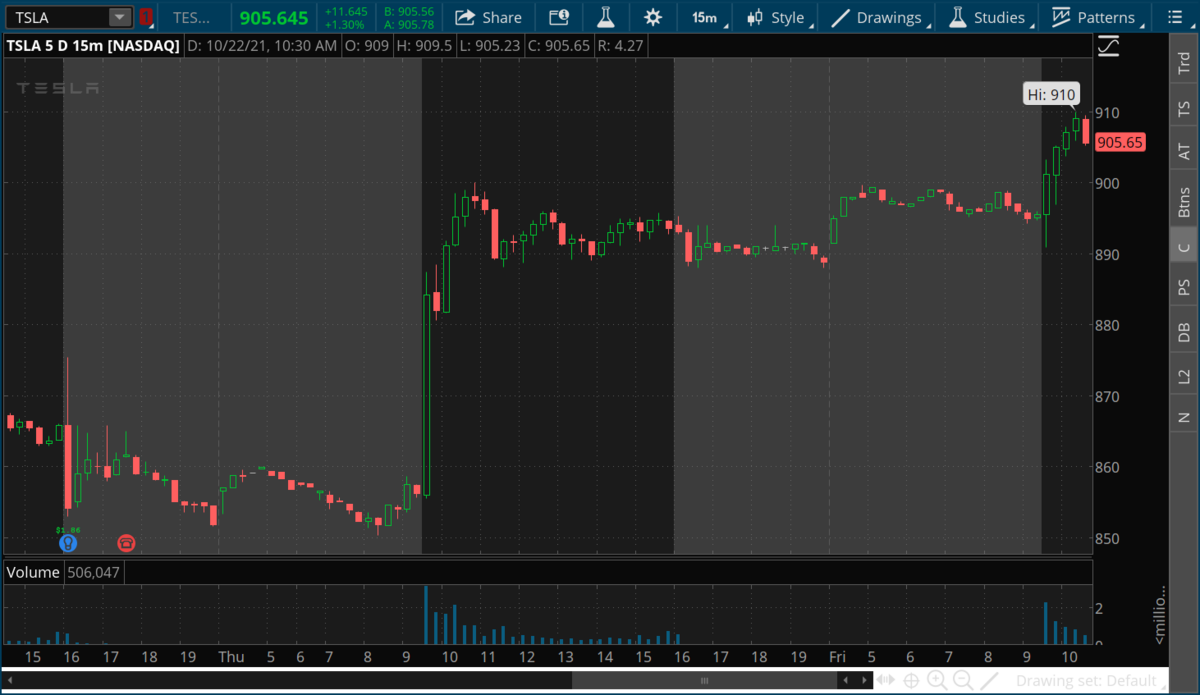Click the red flag next to symbol box

pos(146,17)
